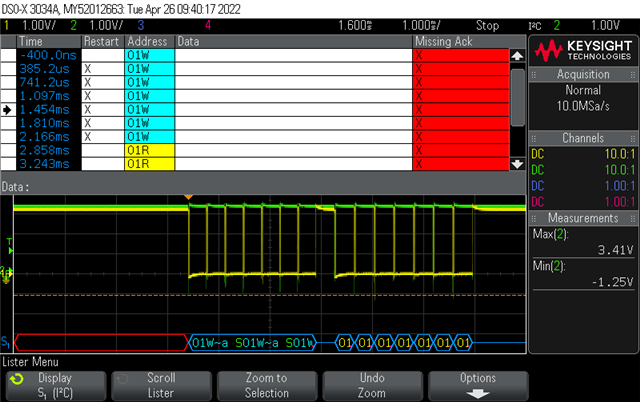Click the lister scrollbar thumb
Viewport: 640px width, 402px height.
tap(518, 97)
